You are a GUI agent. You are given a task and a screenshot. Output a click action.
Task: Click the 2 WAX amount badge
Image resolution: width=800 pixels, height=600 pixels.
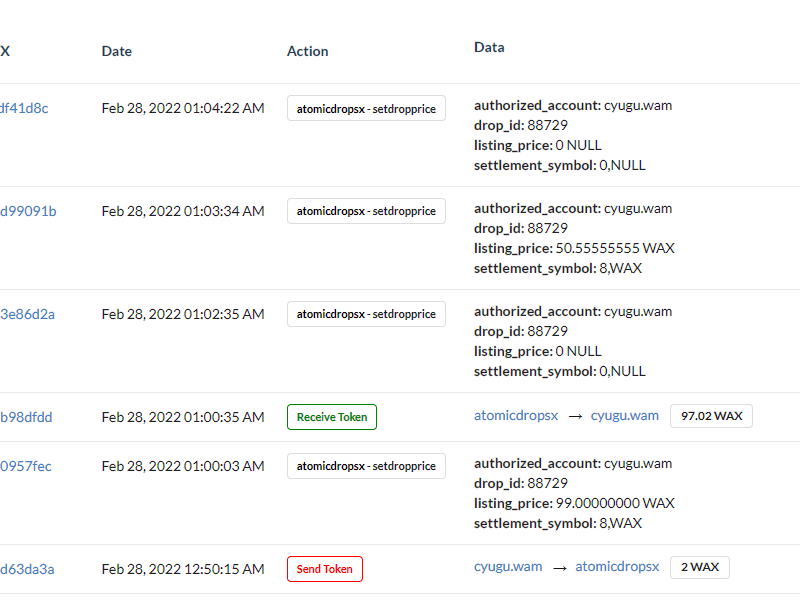[x=699, y=567]
